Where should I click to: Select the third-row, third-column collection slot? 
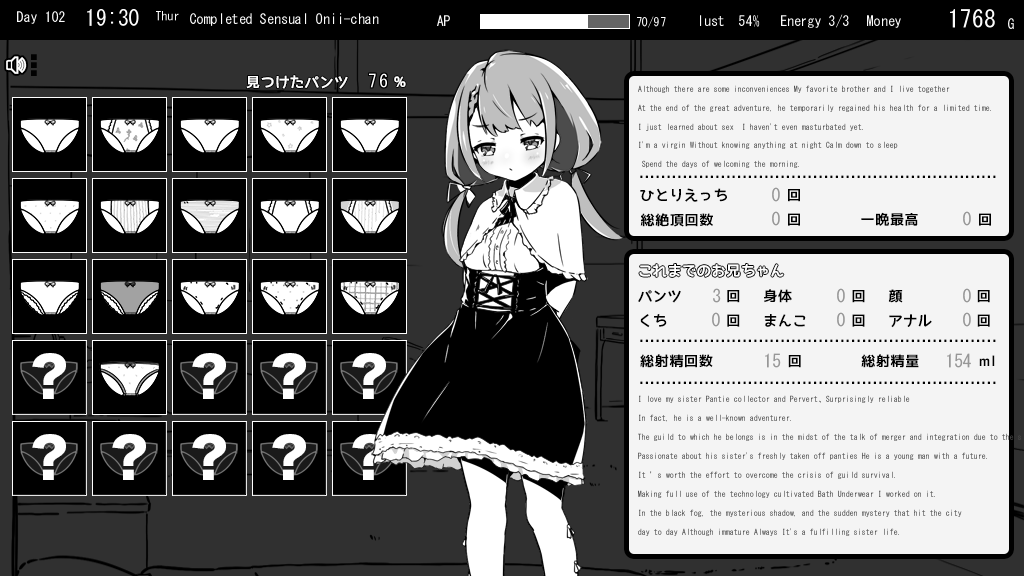[210, 296]
